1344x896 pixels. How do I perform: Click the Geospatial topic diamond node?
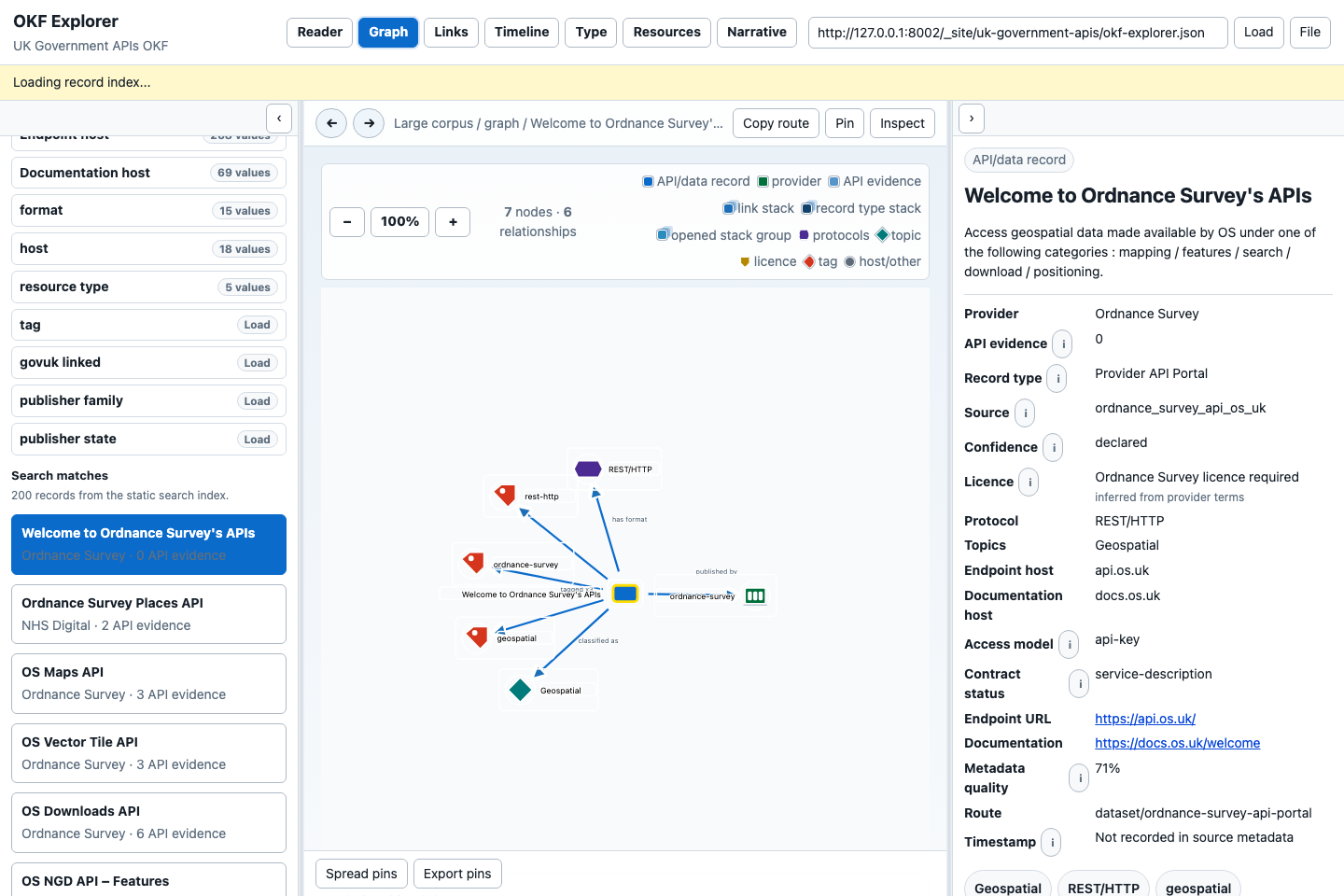click(520, 690)
